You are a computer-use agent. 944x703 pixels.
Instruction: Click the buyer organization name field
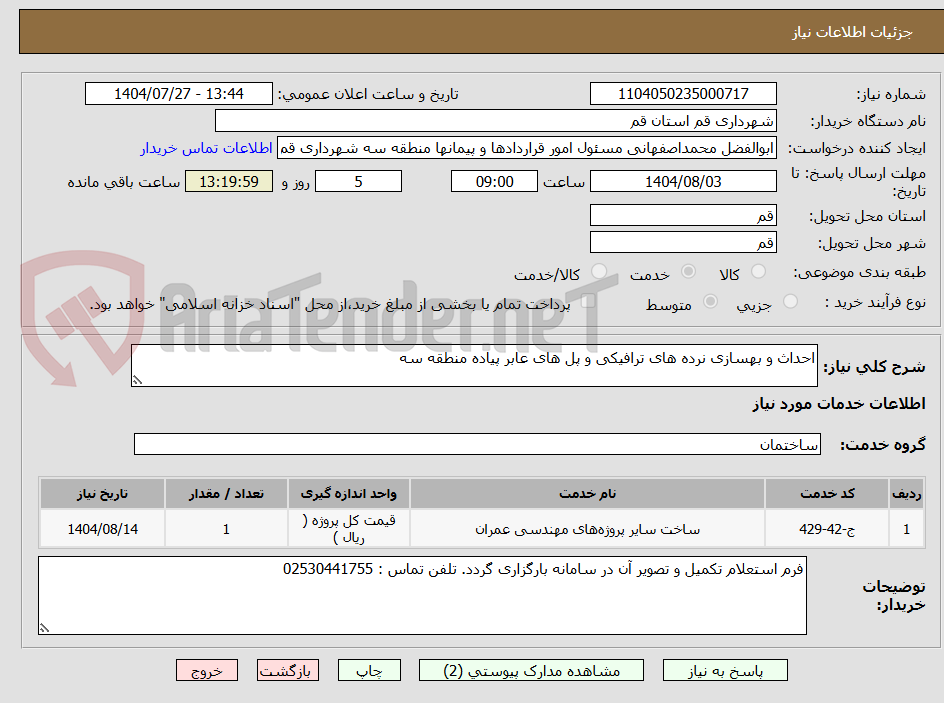point(495,121)
